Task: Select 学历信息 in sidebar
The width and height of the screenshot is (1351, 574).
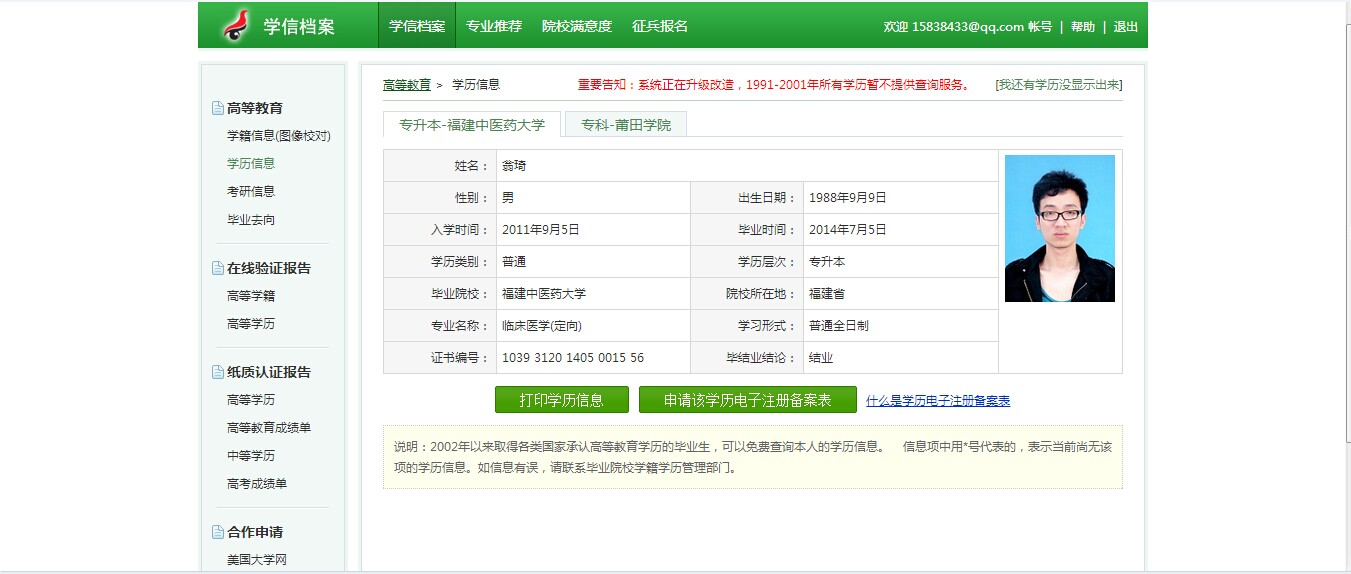Action: [x=251, y=164]
